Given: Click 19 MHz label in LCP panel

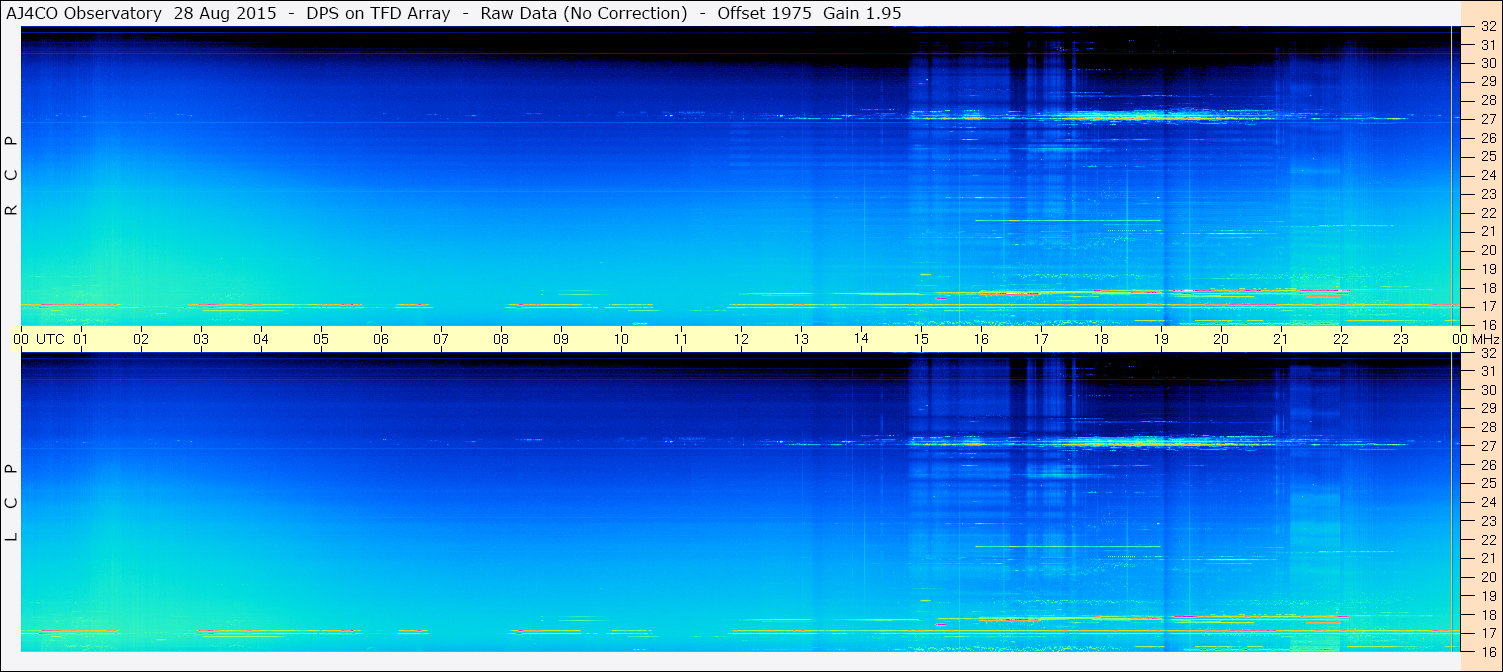Looking at the screenshot, I should [1487, 596].
